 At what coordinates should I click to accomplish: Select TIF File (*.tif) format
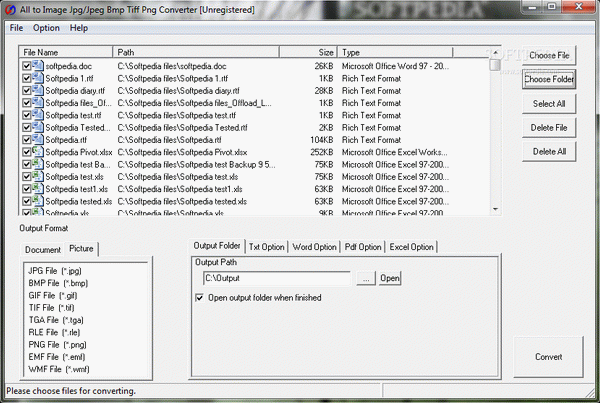point(52,308)
